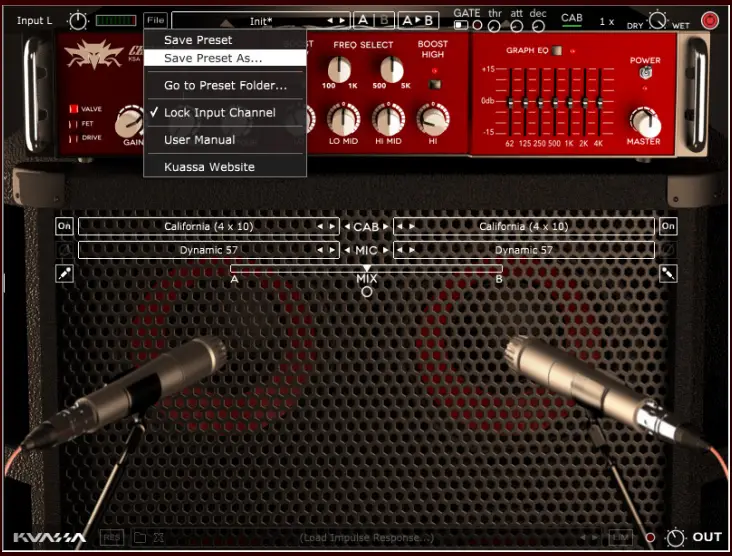Adjust the 100–1K frequency select knob
Screen dimensions: 732x556
339,69
